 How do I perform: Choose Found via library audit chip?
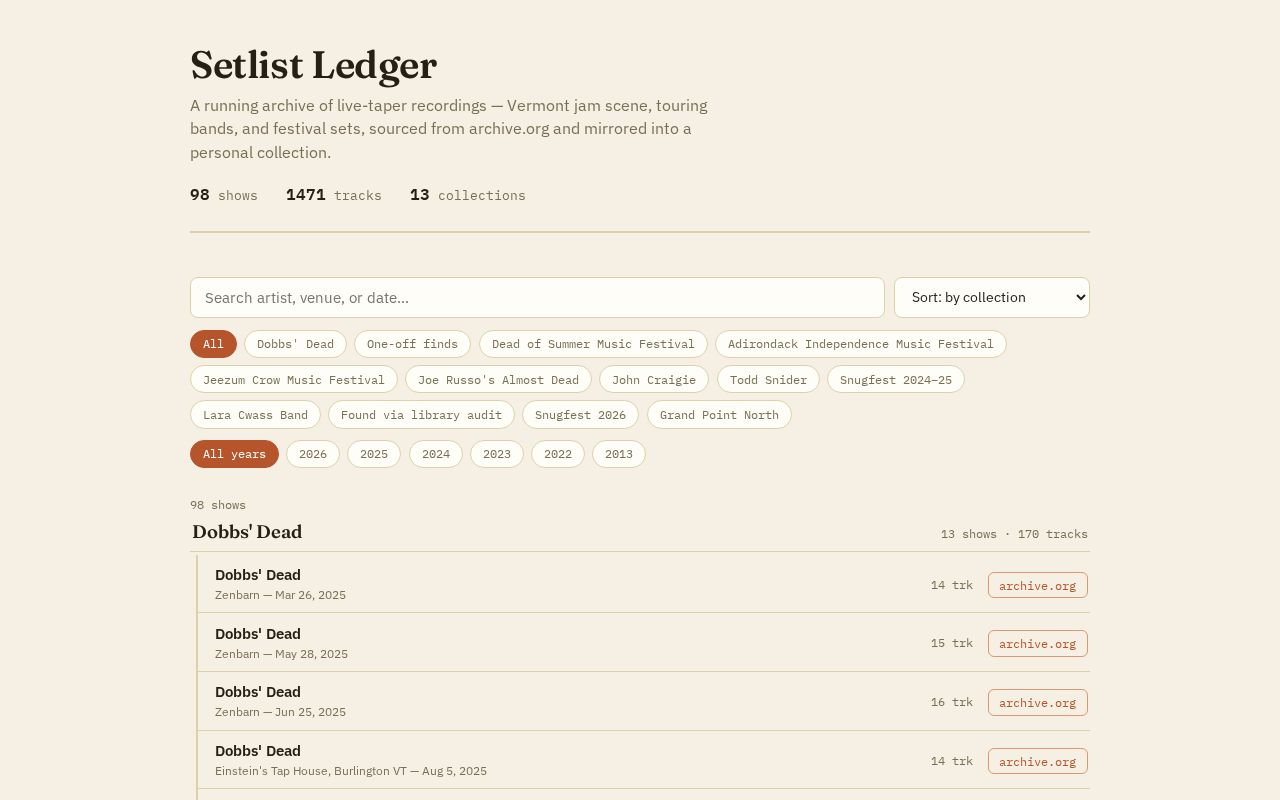point(421,415)
